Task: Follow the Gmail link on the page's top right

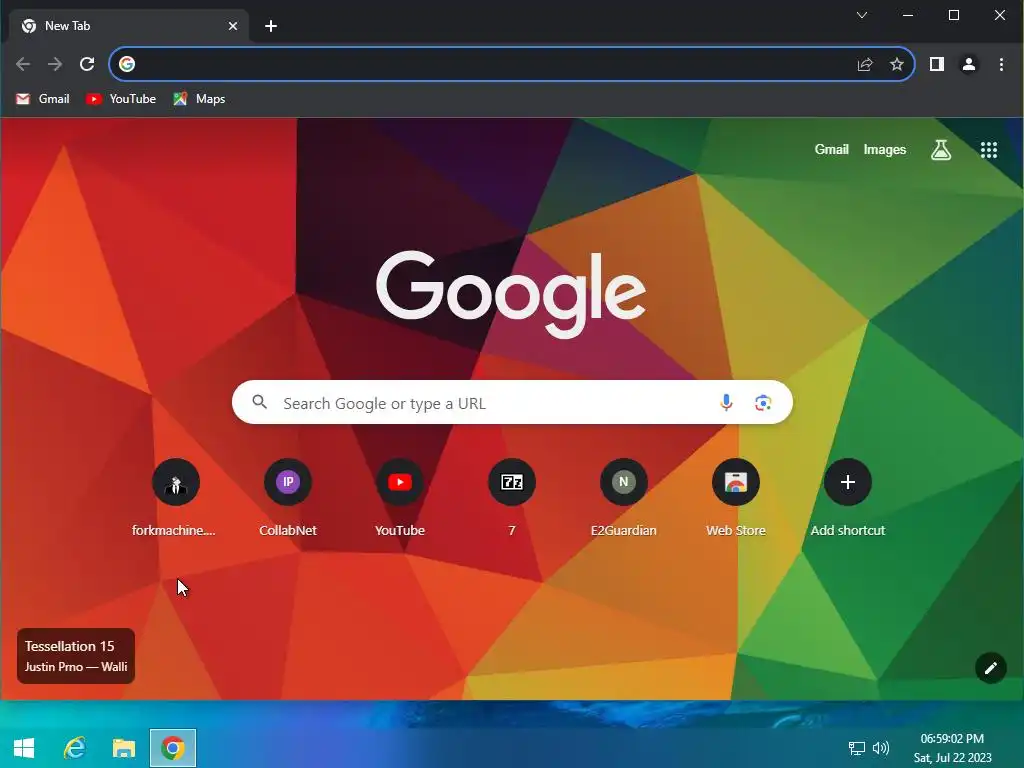Action: (831, 150)
